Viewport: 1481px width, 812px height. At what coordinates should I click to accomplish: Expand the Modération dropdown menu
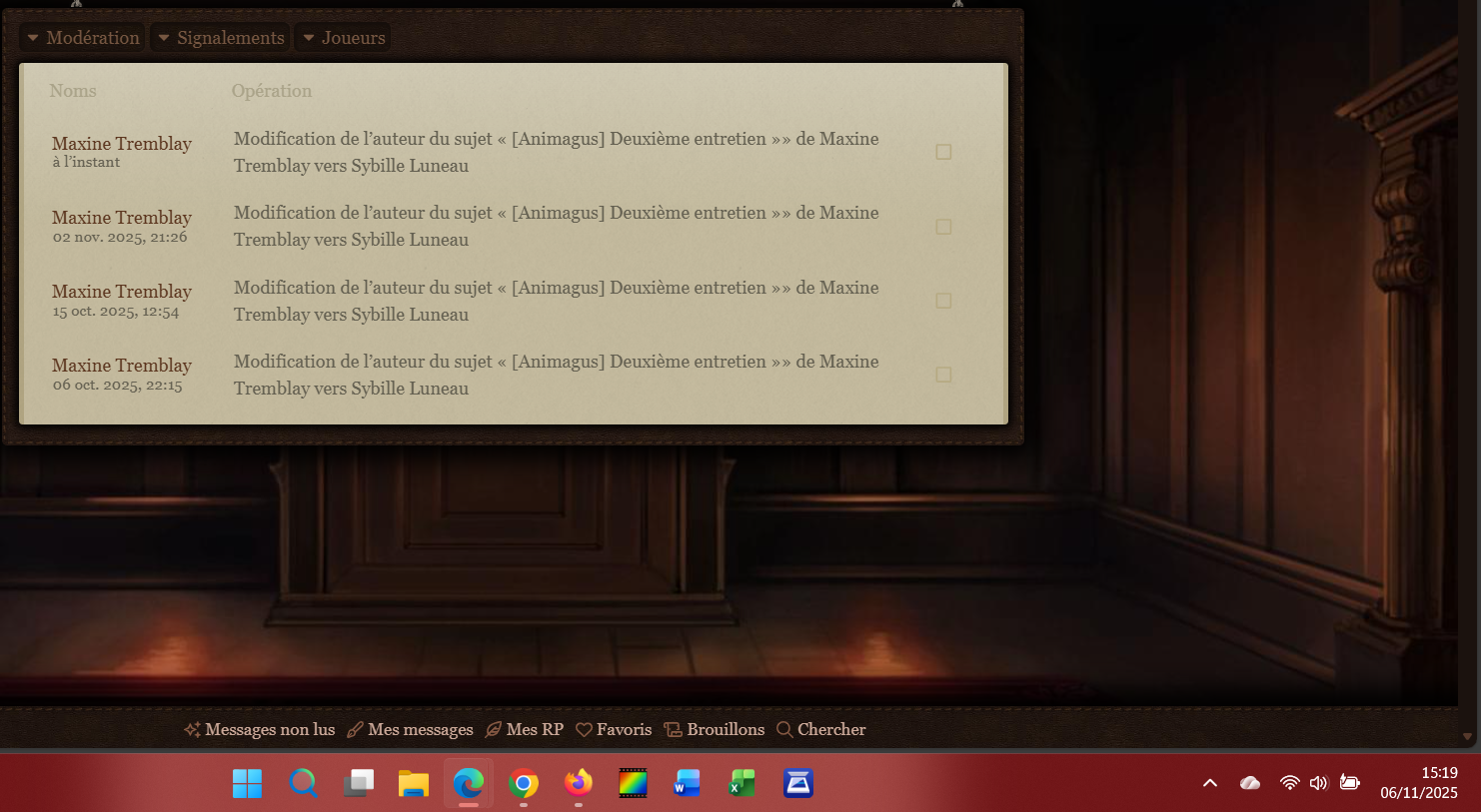click(x=83, y=38)
